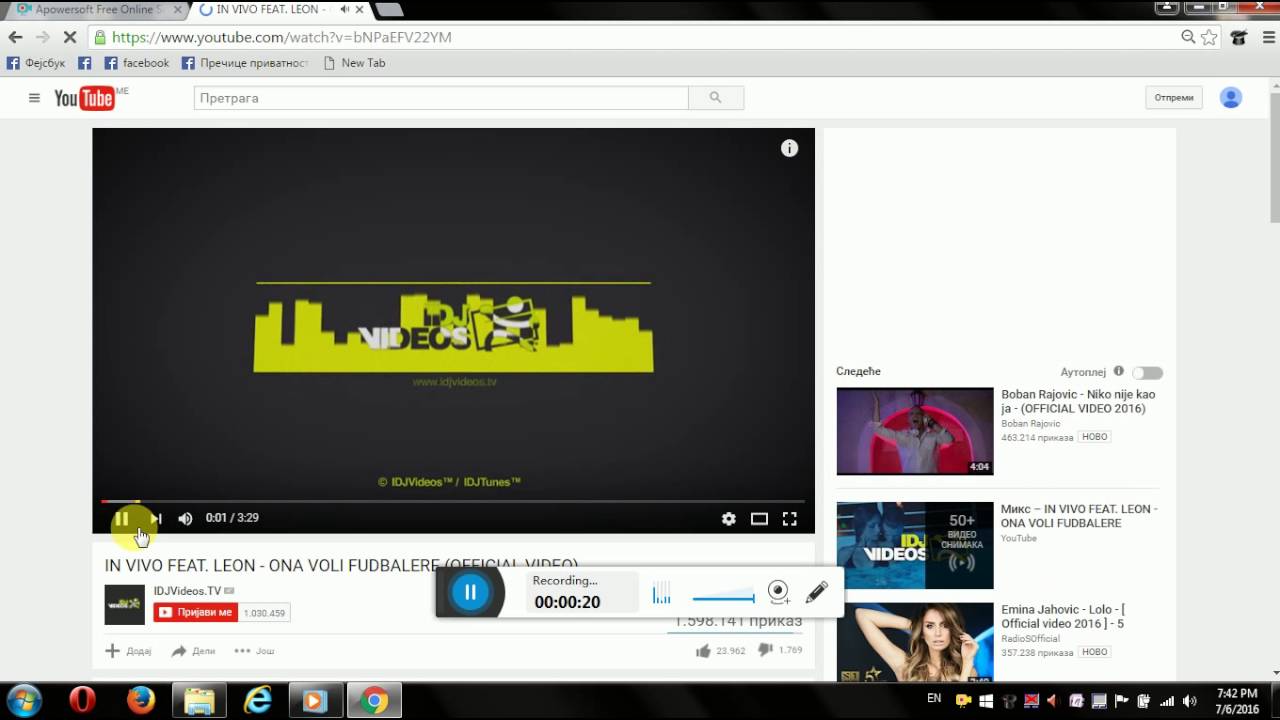Enable webcam in the recorder toolbar
The image size is (1280, 720).
pyautogui.click(x=779, y=592)
